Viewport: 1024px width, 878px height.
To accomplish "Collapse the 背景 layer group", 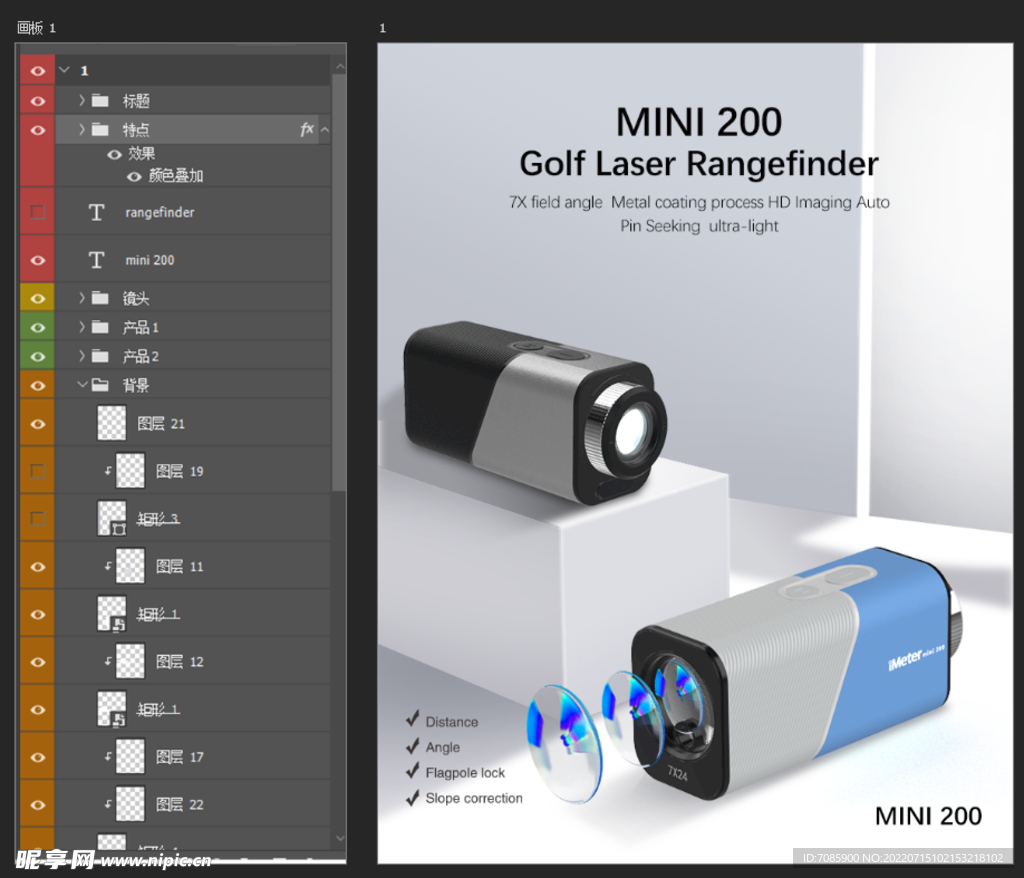I will 82,385.
